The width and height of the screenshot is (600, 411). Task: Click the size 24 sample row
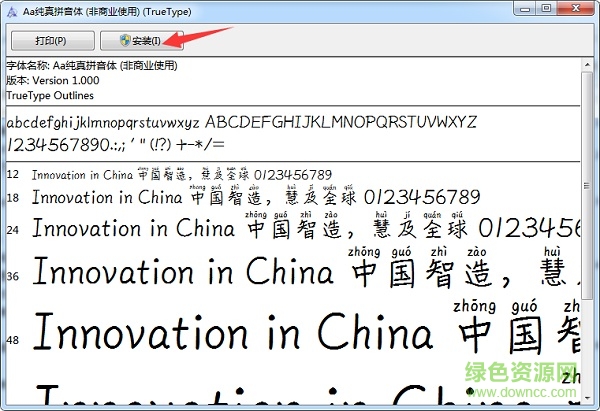click(293, 227)
